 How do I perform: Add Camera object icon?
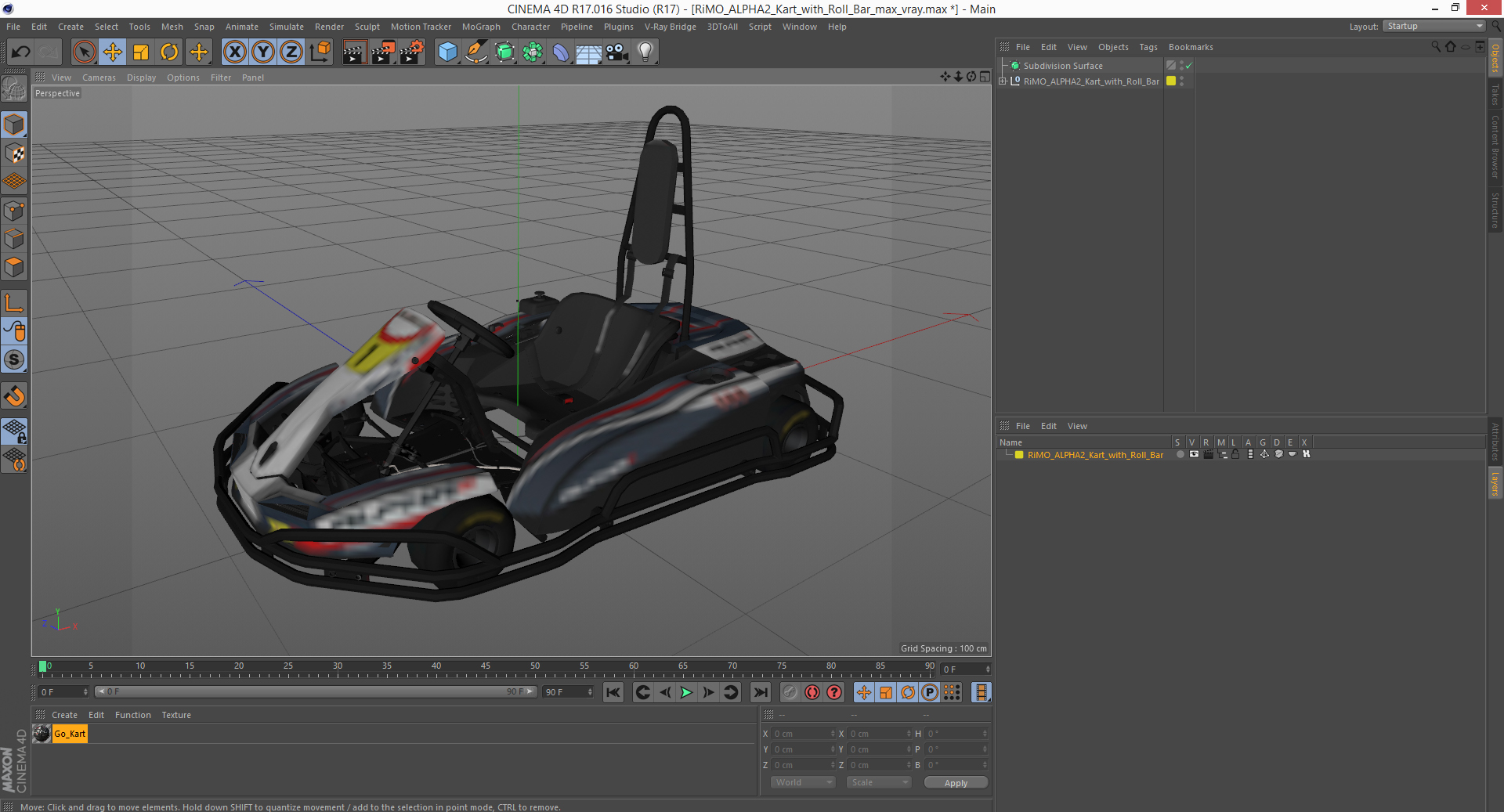617,52
